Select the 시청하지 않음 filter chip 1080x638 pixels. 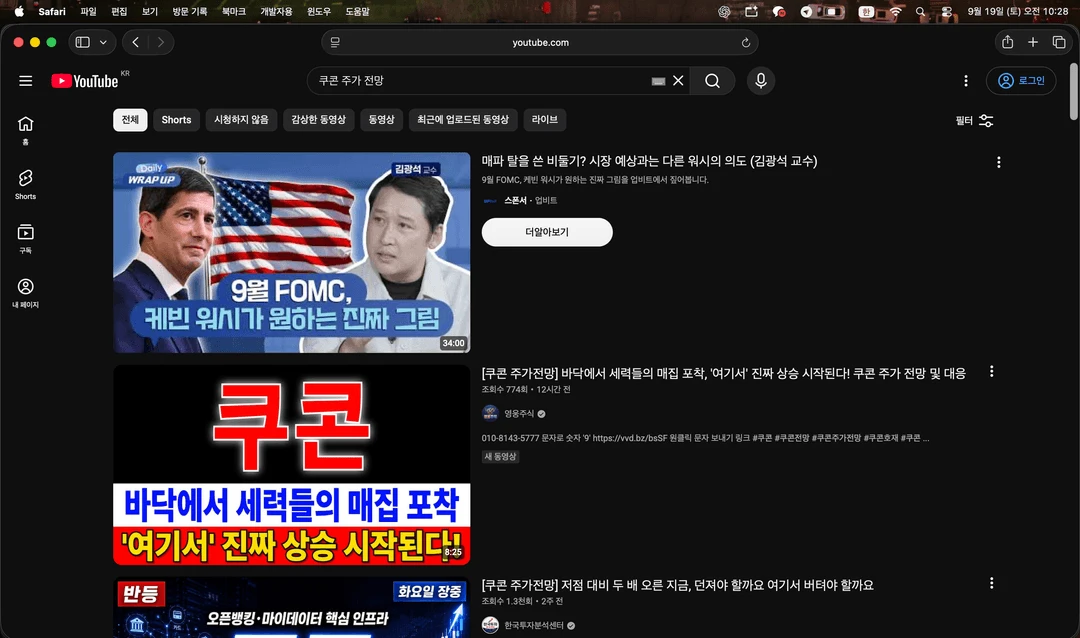(241, 120)
